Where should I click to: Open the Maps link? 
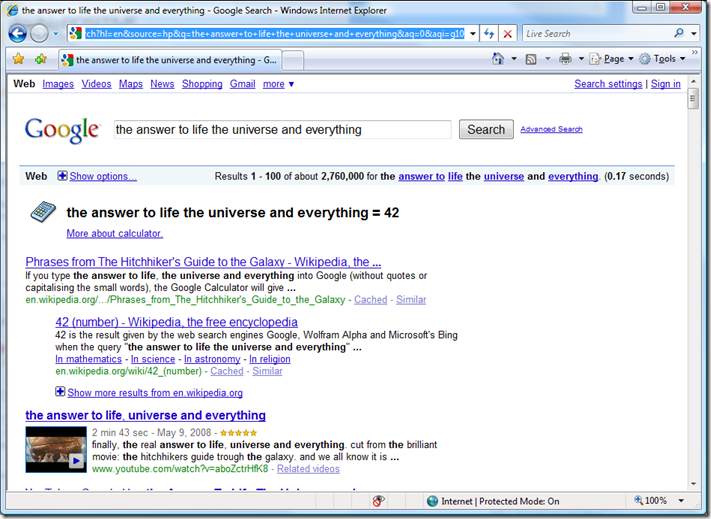pyautogui.click(x=131, y=84)
